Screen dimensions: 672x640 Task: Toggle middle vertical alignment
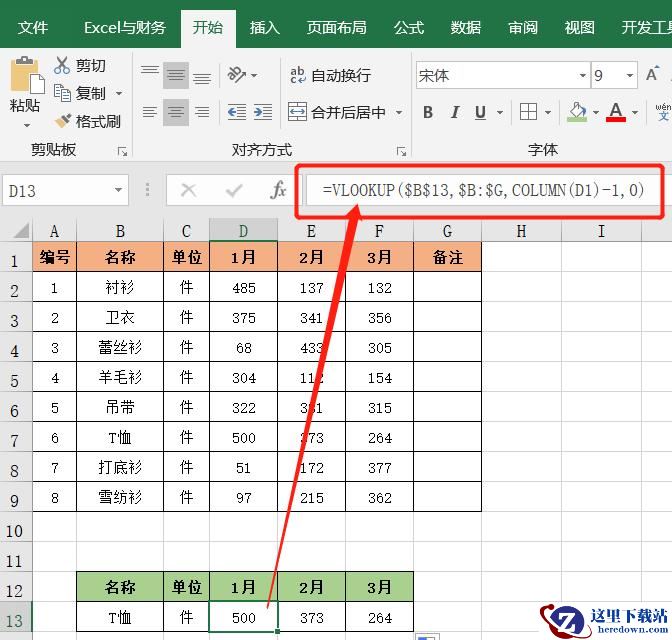[176, 75]
